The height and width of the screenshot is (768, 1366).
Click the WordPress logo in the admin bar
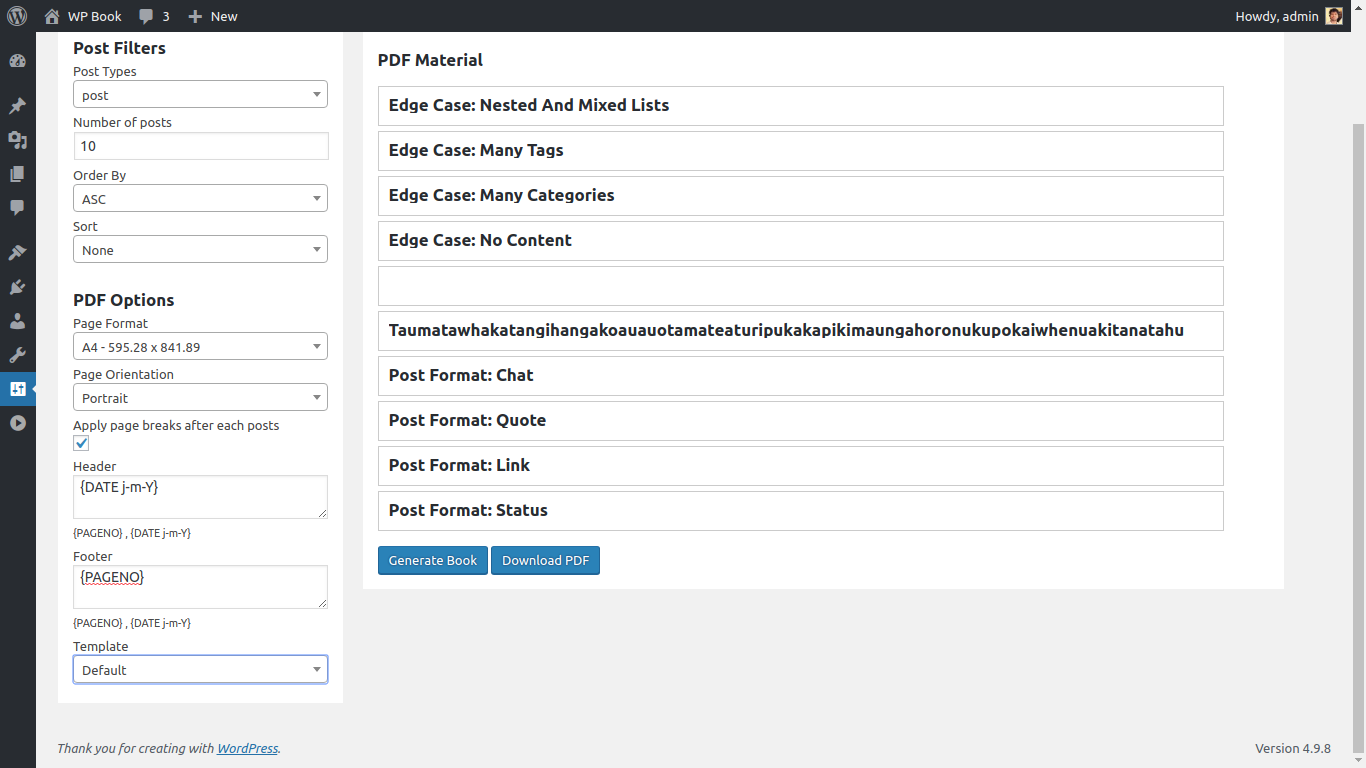click(17, 16)
